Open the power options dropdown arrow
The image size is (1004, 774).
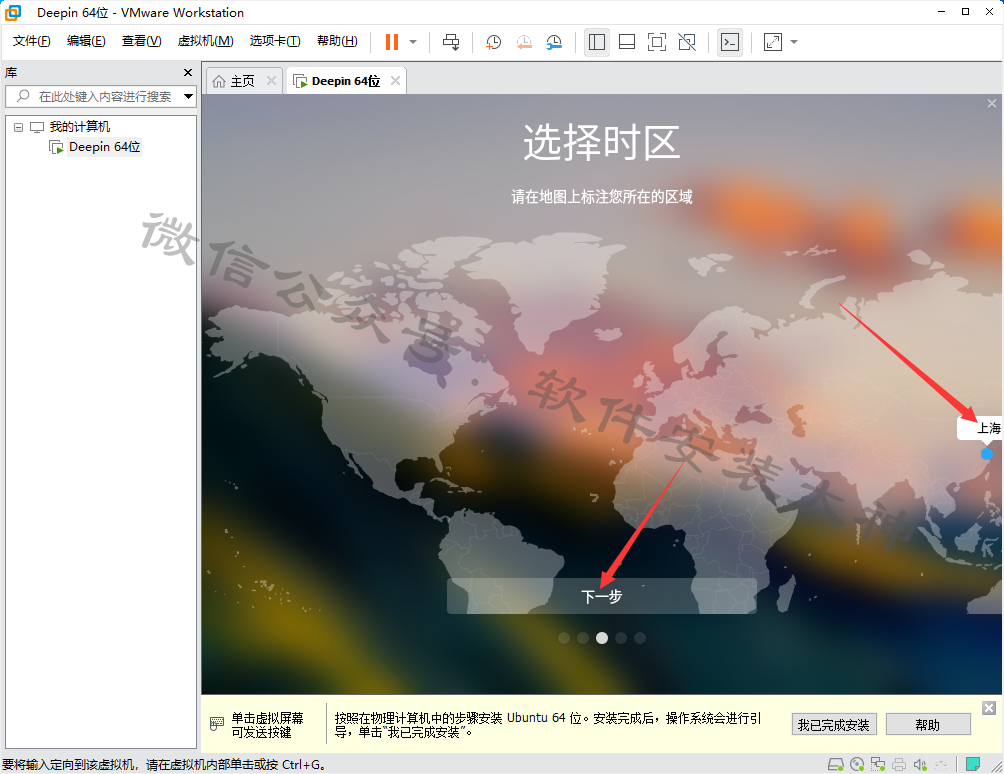(413, 42)
